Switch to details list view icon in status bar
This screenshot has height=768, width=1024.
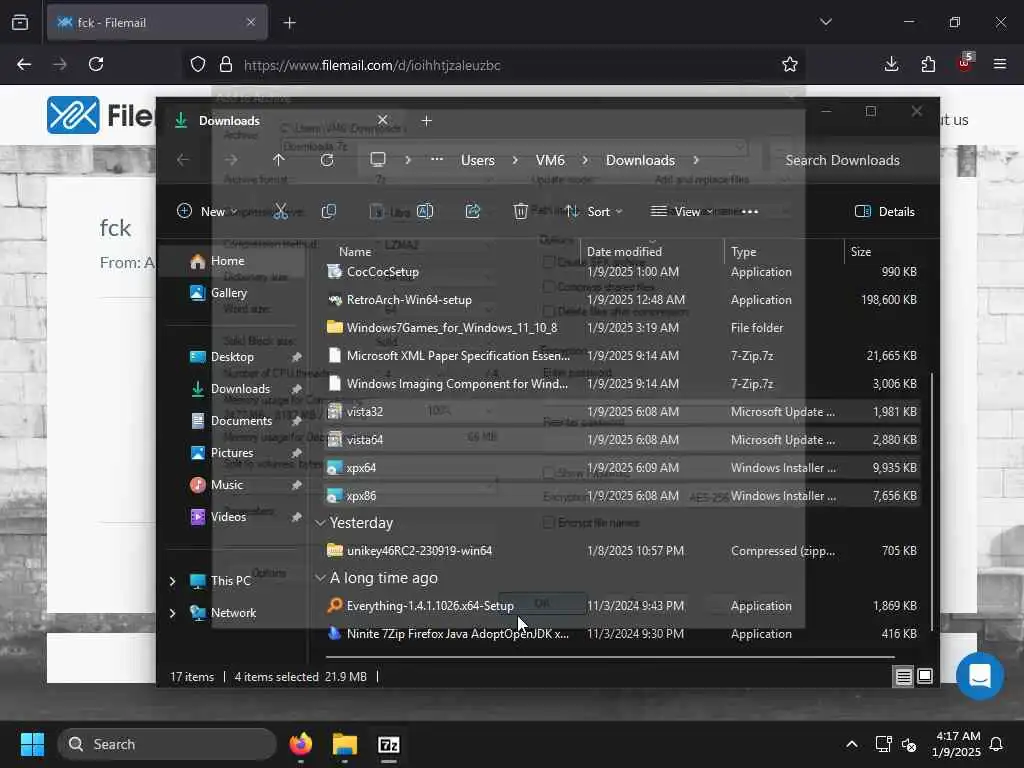click(903, 677)
